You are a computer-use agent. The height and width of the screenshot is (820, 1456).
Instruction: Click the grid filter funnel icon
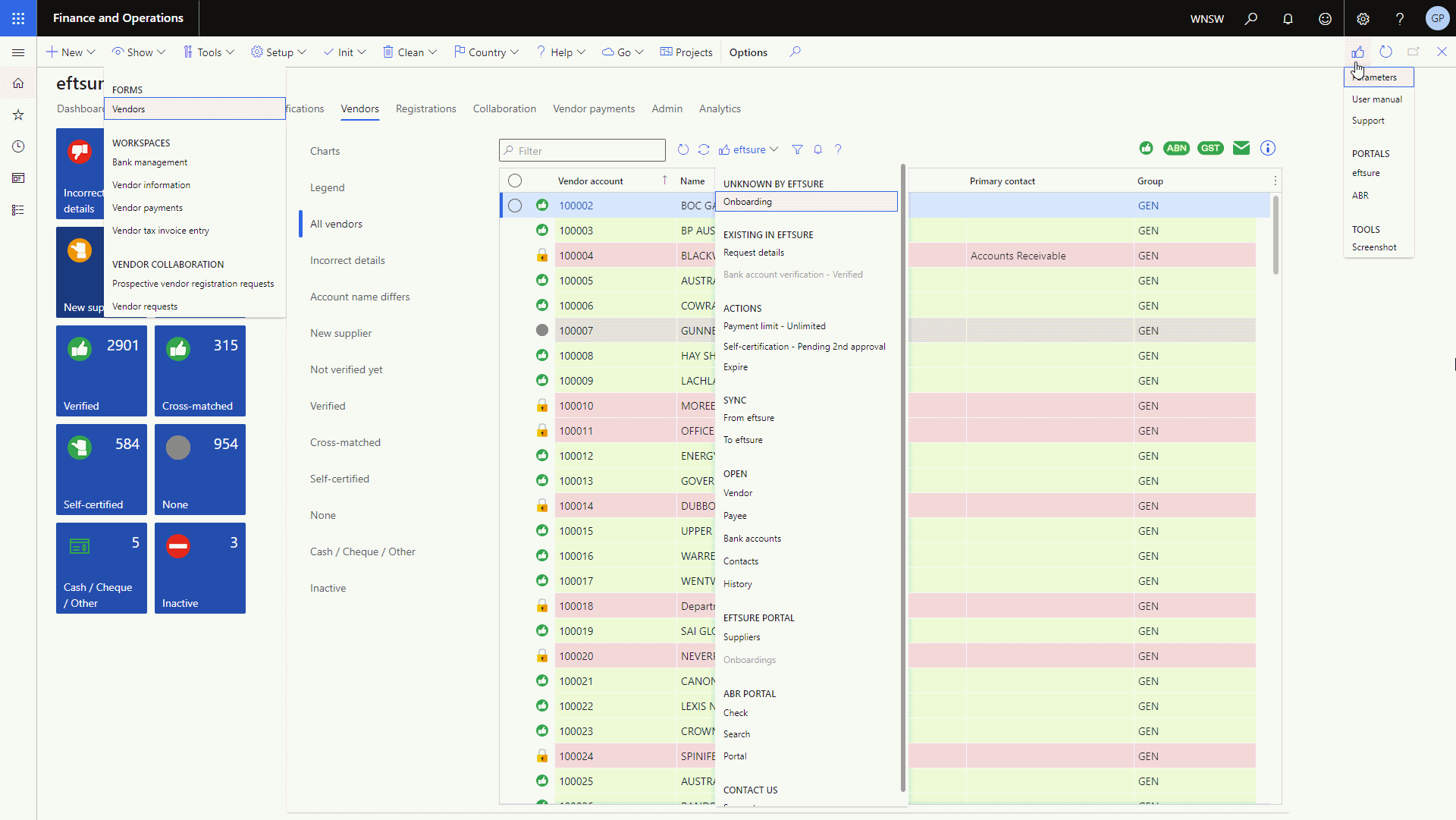(x=797, y=149)
